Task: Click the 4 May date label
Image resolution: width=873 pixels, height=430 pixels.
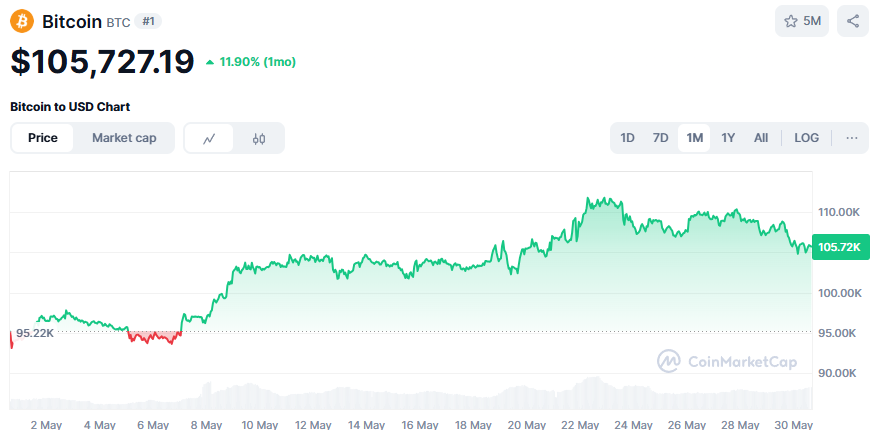Action: [100, 424]
